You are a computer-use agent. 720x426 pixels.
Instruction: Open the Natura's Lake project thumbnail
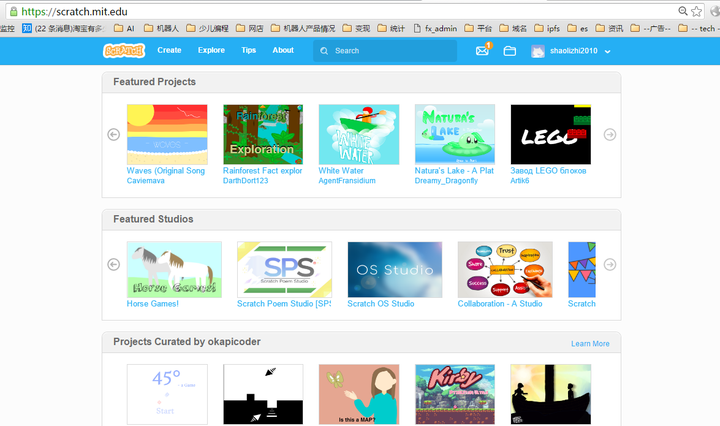tap(455, 135)
